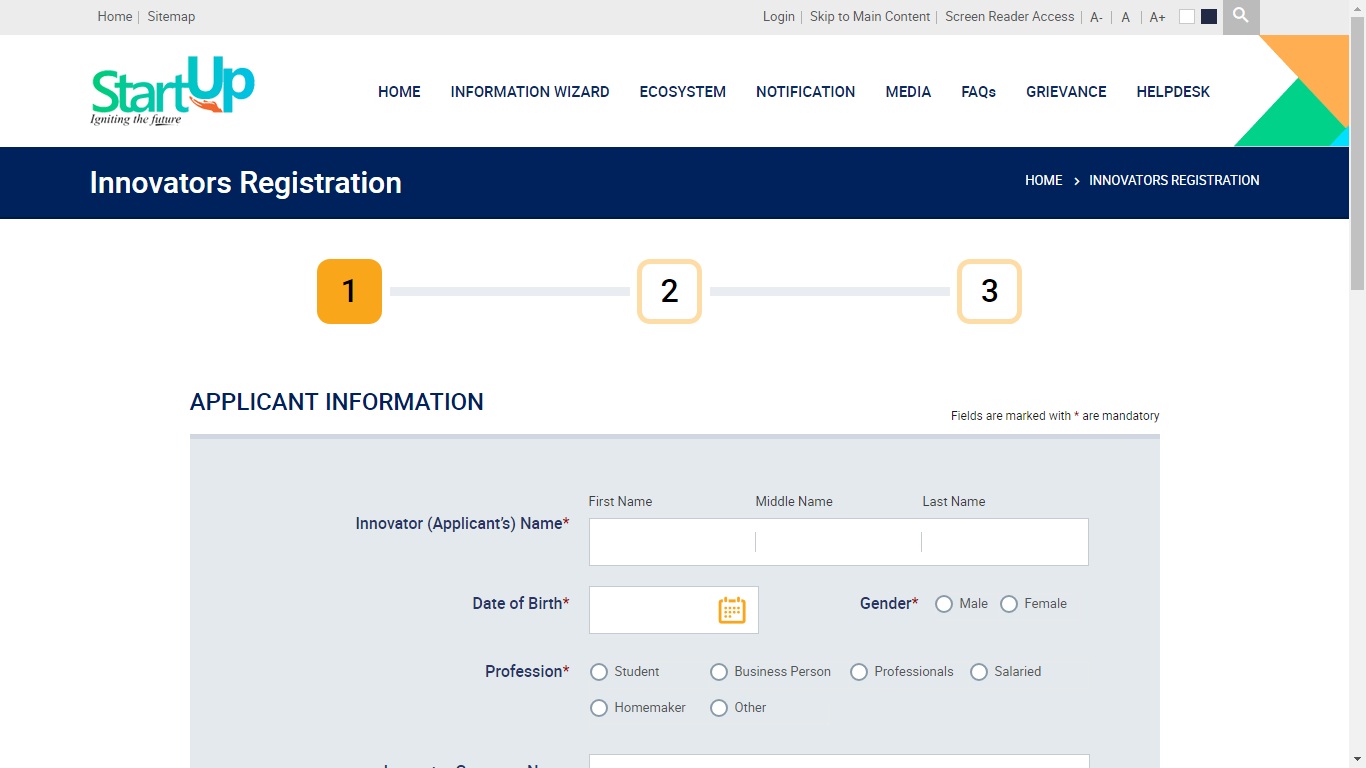
Task: Click step 3 in the progress indicator
Action: click(x=988, y=291)
